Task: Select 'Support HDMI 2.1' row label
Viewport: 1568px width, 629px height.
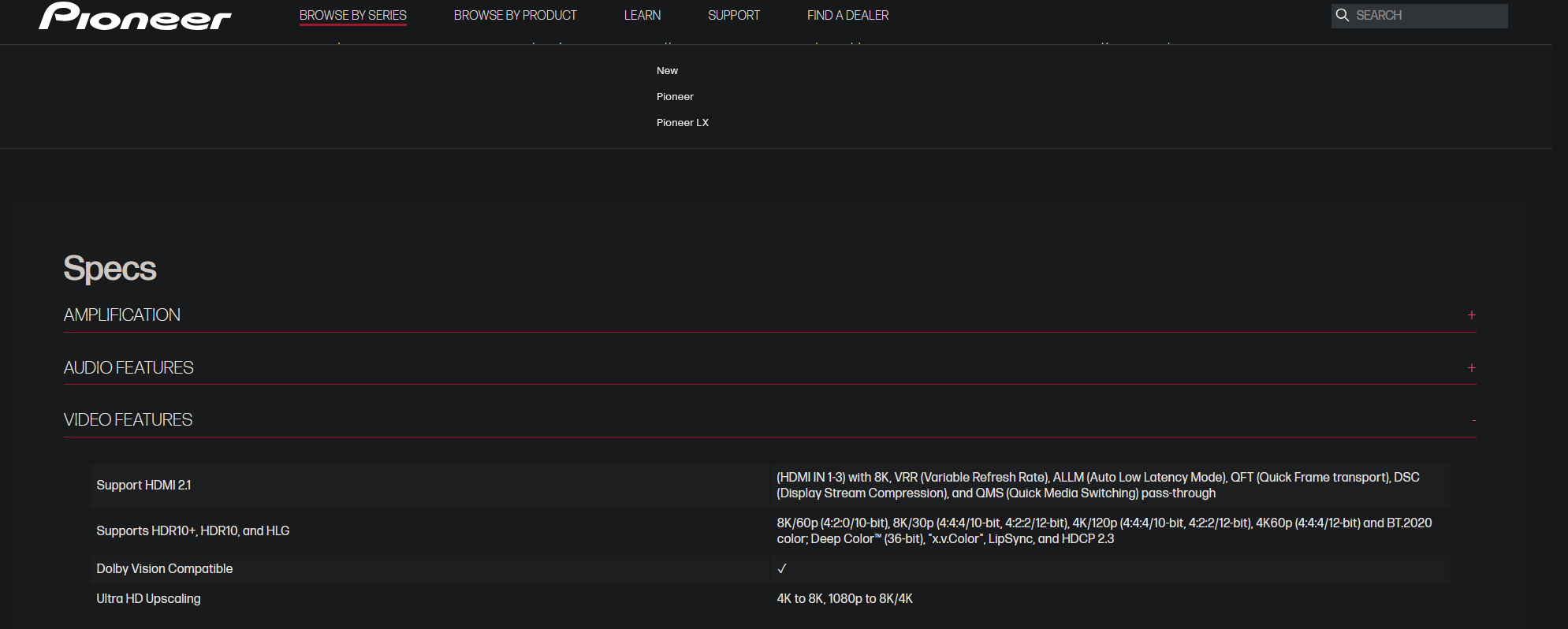Action: [143, 486]
